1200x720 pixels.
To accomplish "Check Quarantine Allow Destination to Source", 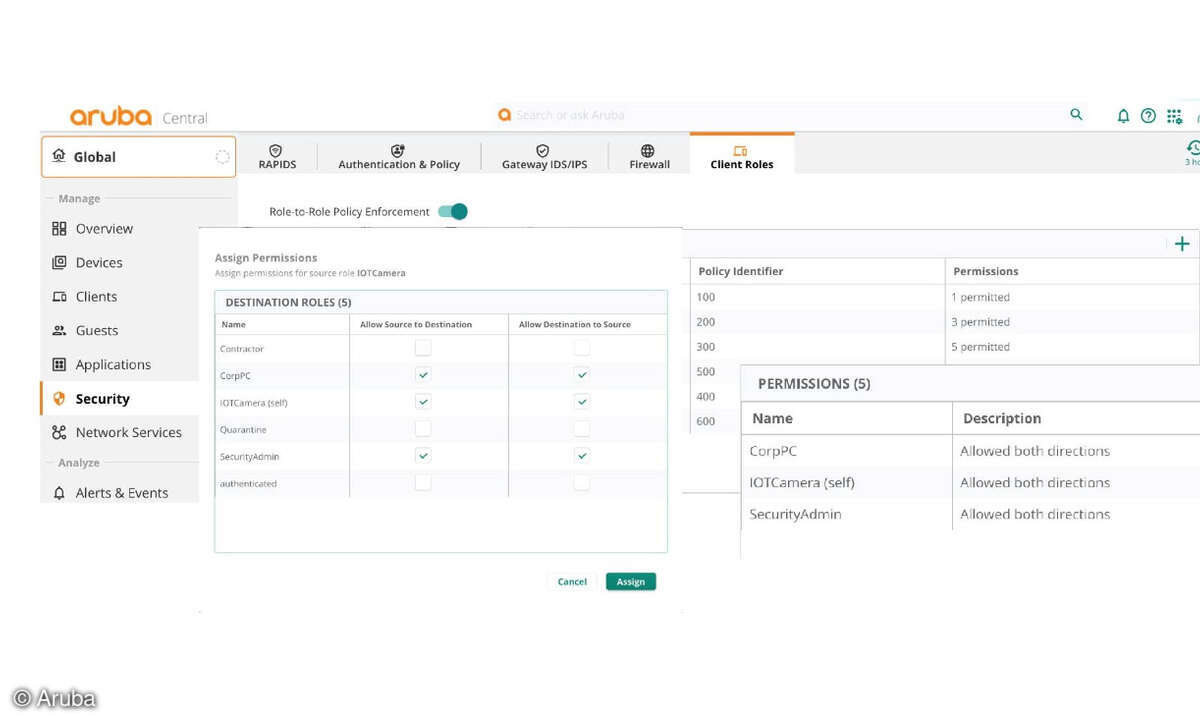I will [582, 429].
